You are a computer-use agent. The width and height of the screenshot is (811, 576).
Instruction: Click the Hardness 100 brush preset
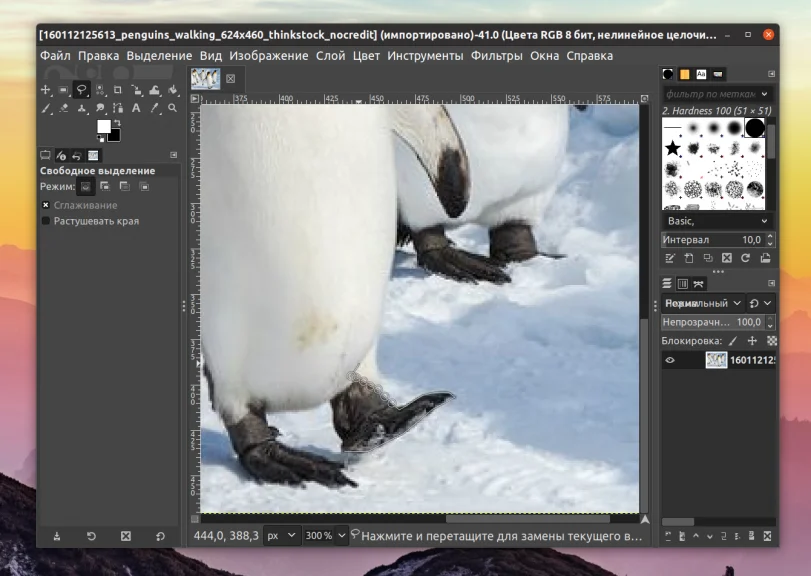(x=754, y=128)
